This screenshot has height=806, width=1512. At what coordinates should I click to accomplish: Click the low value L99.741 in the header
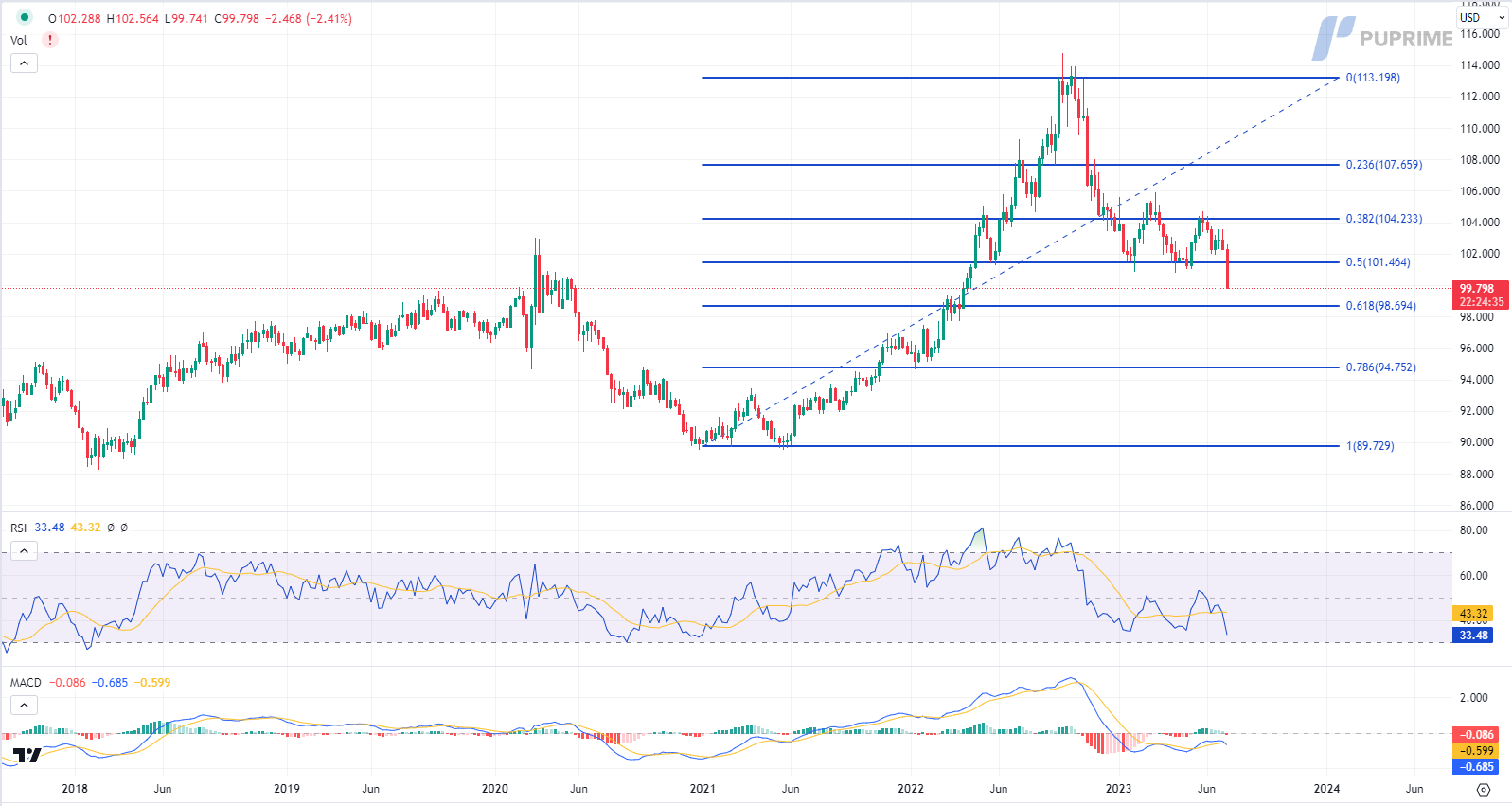187,18
